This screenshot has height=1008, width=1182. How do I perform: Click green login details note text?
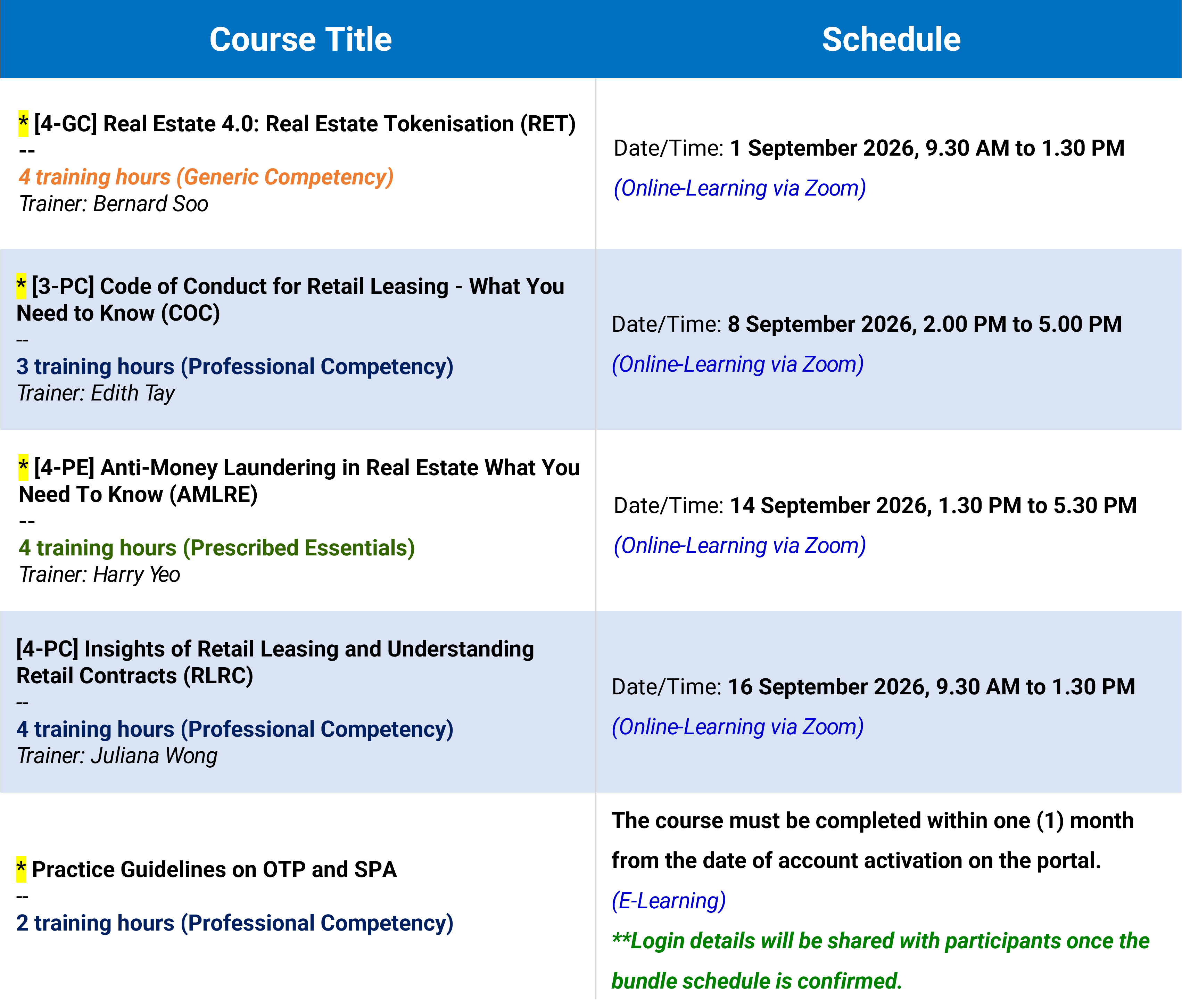880,961
